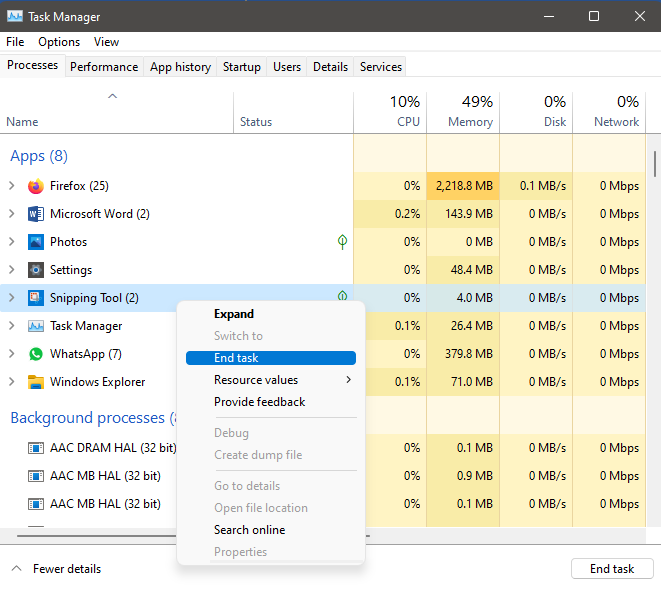Screen dimensions: 661x589
Task: Switch to the Performance tab
Action: (104, 67)
